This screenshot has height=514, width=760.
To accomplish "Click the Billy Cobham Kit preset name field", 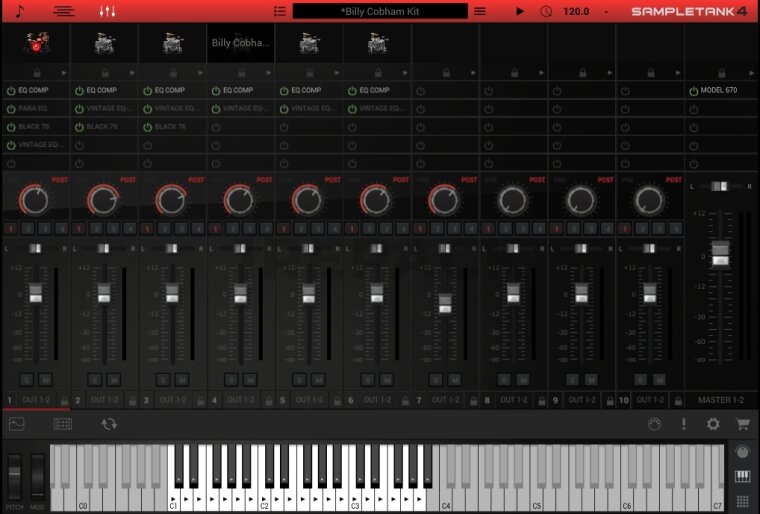I will (380, 11).
